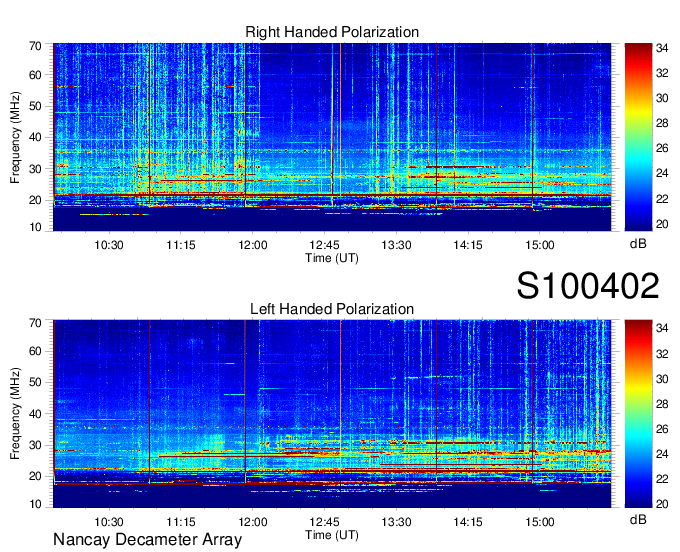Click the 11:15 tick under the left-handed plot
This screenshot has height=552, width=680.
pyautogui.click(x=181, y=522)
